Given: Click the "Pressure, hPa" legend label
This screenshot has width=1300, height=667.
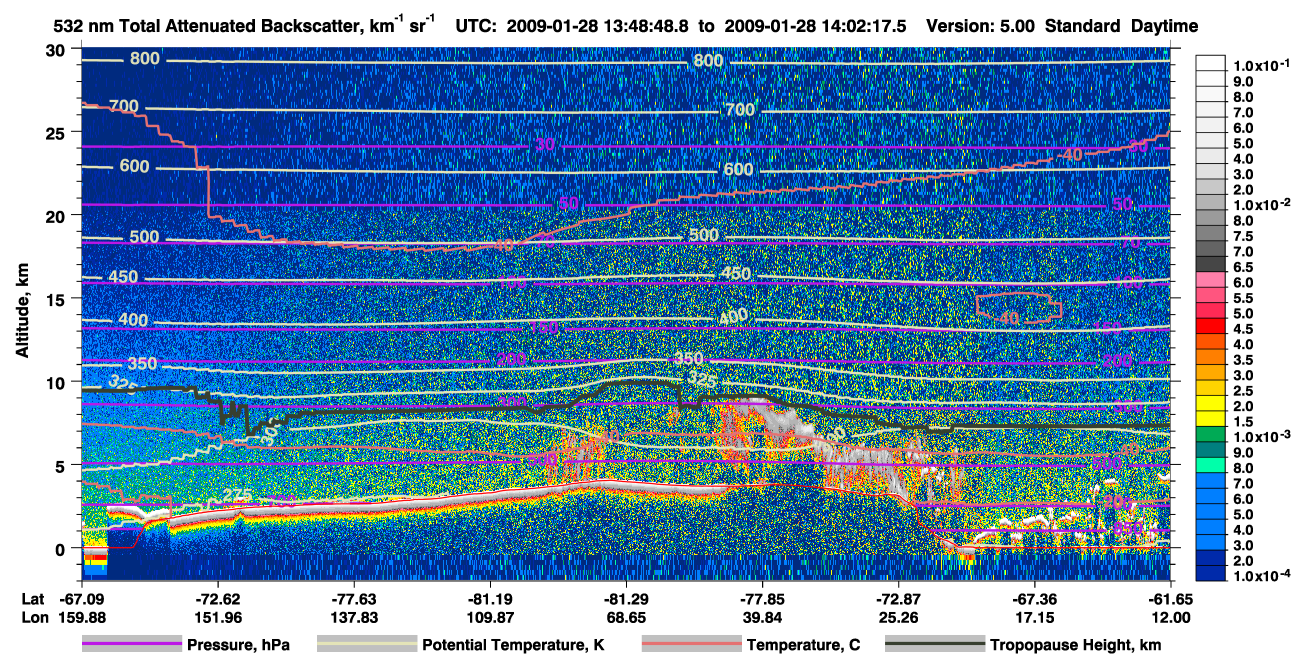Looking at the screenshot, I should [x=238, y=646].
